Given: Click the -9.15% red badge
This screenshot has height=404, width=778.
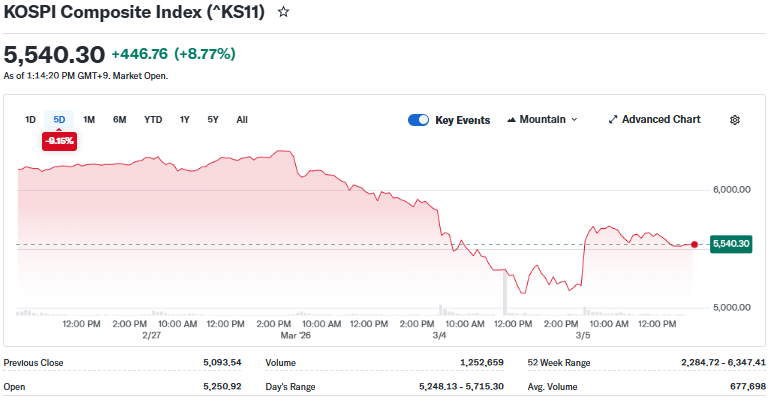Looking at the screenshot, I should (x=60, y=141).
